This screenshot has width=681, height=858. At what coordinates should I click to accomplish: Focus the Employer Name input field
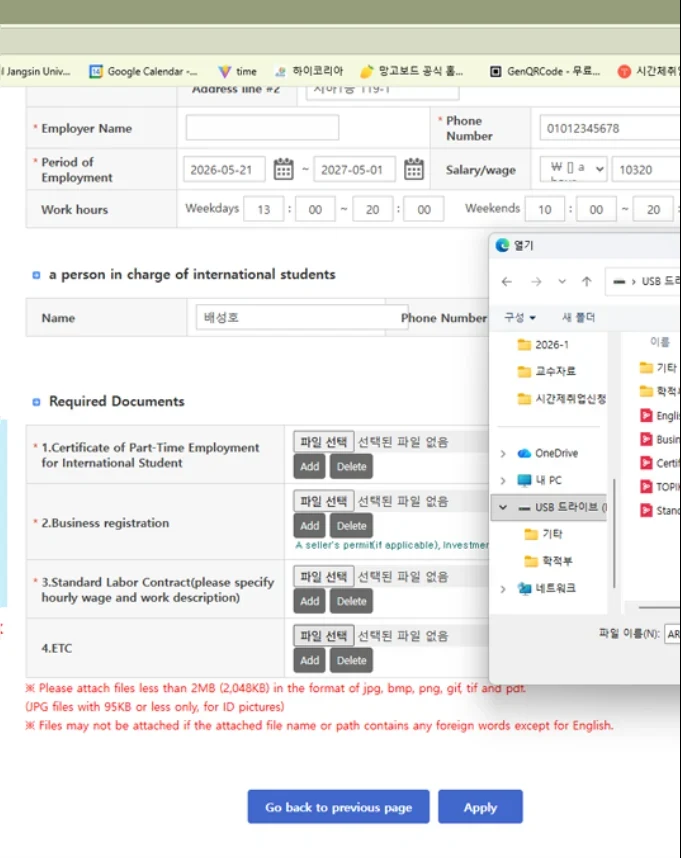(262, 127)
